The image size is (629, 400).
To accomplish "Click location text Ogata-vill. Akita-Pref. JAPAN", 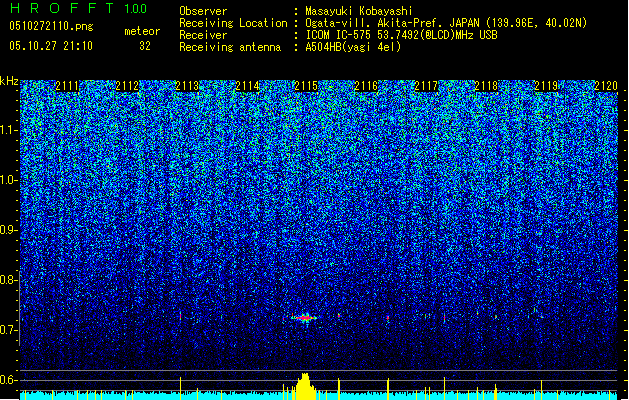I will pos(392,23).
